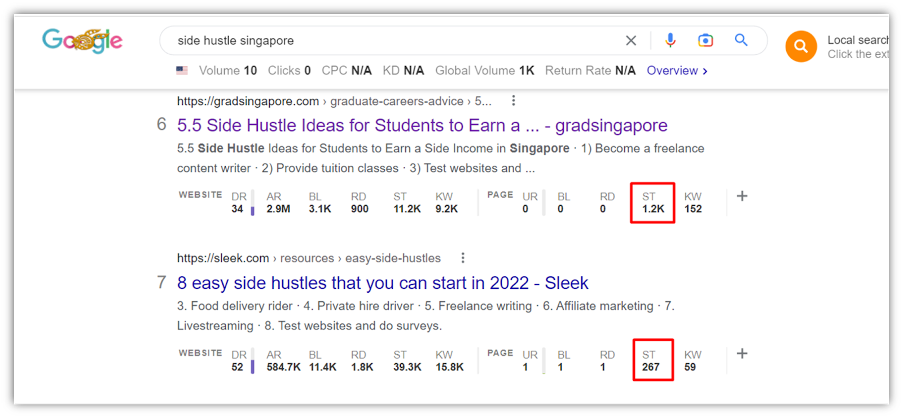Click the US flag country icon
This screenshot has width=904, height=418.
[182, 71]
